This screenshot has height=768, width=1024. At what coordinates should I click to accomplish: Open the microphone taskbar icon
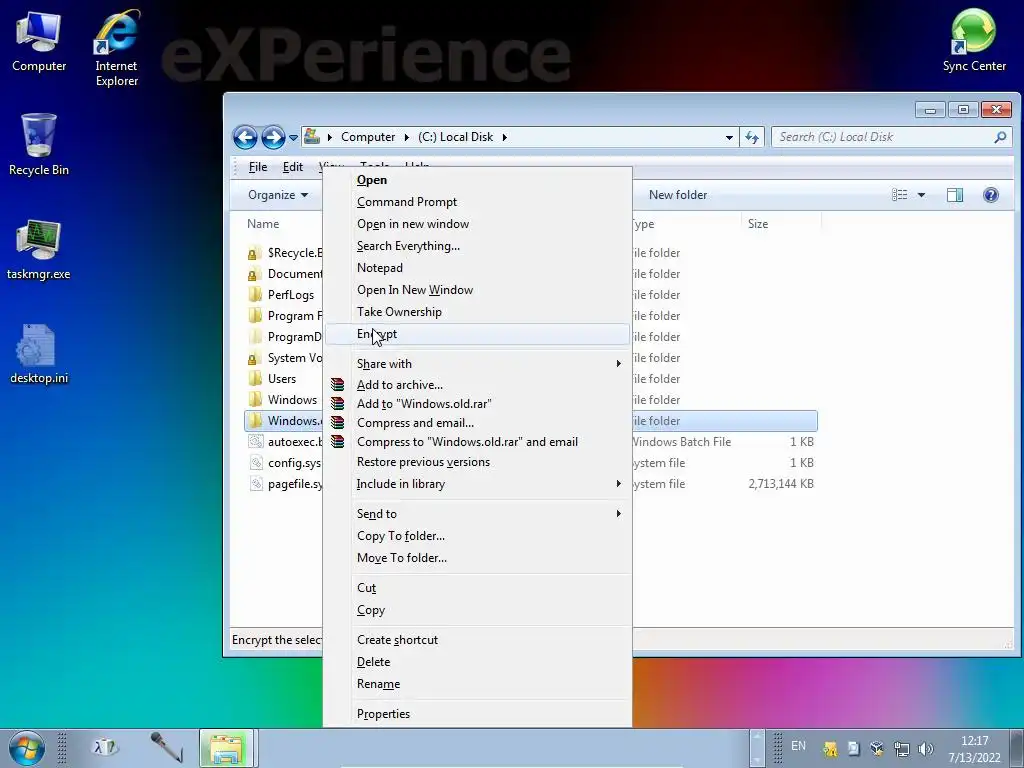point(165,746)
